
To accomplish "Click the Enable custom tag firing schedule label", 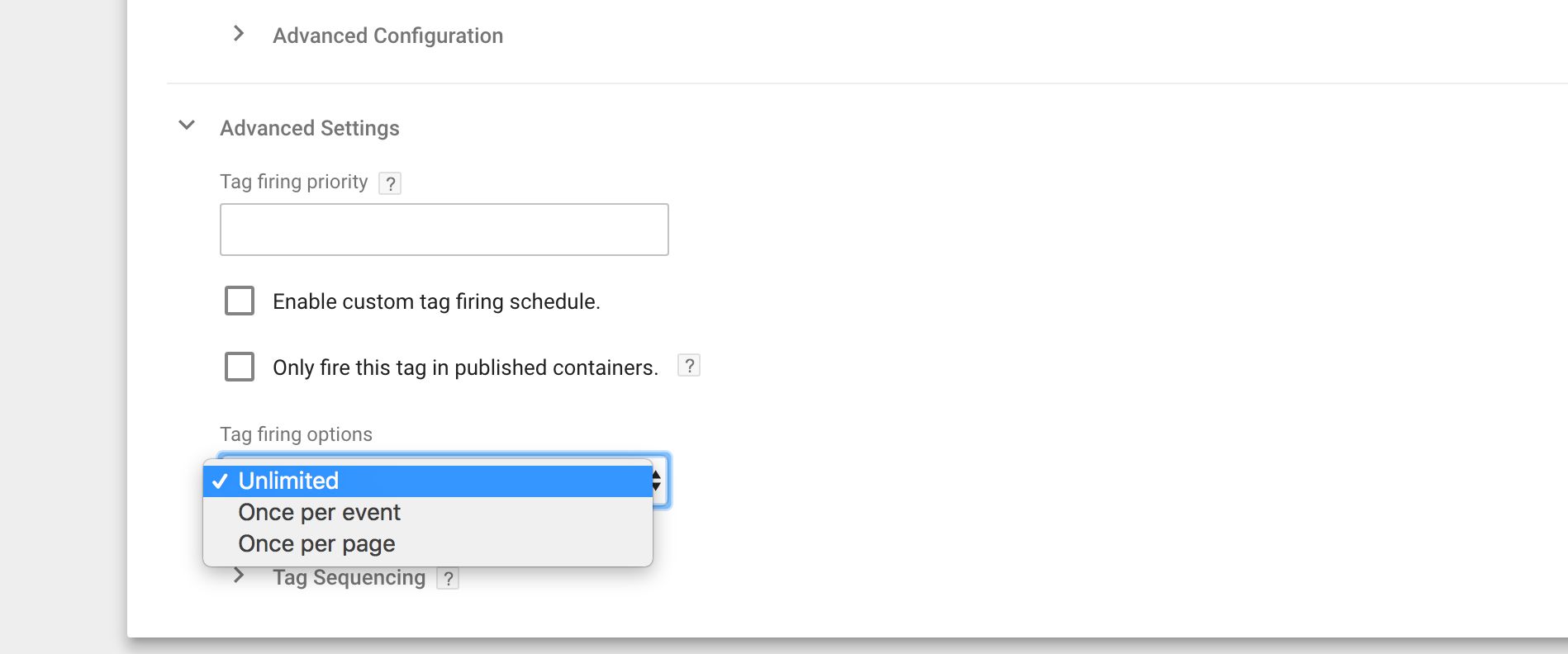I will [436, 301].
